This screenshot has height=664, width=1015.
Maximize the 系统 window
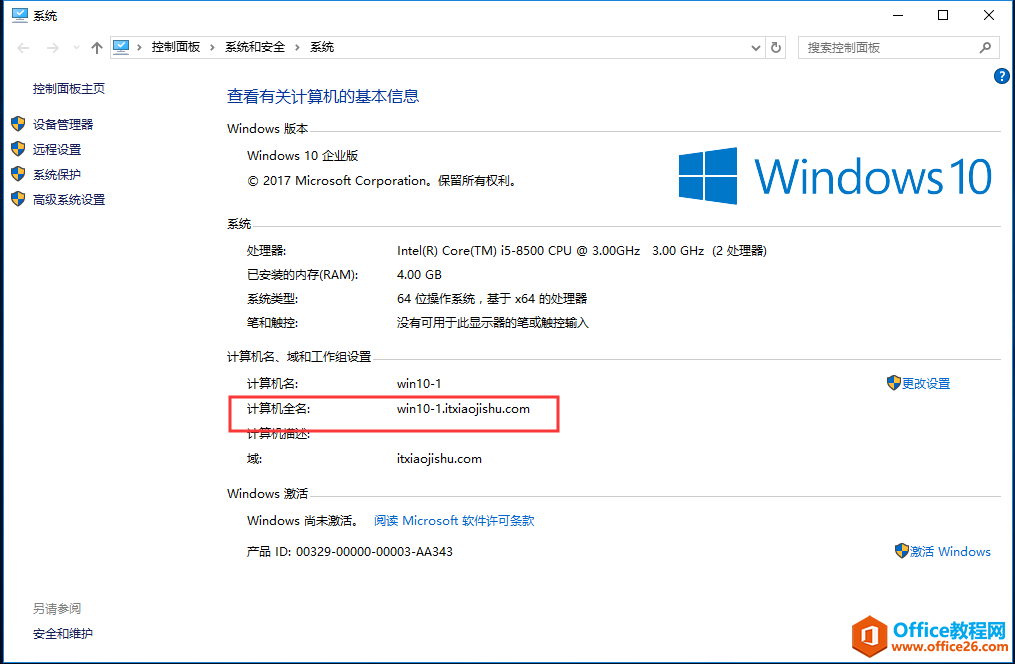click(943, 16)
